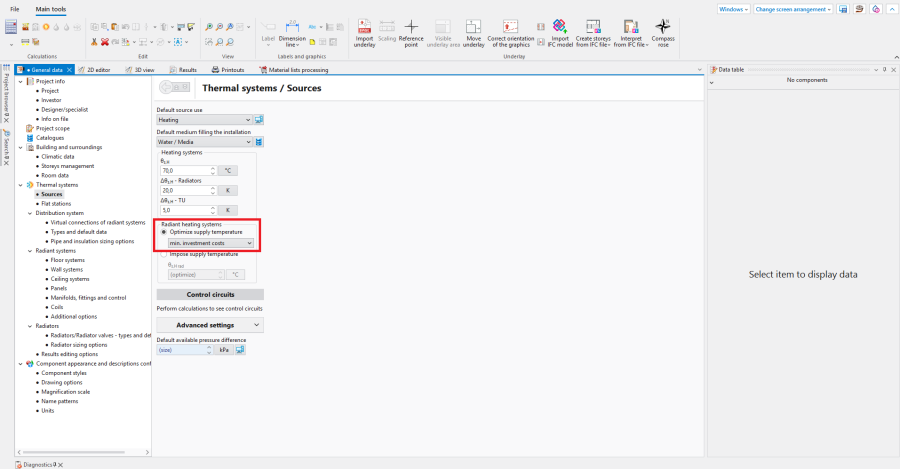
Task: Click the Default available pressure difference field
Action: [185, 350]
